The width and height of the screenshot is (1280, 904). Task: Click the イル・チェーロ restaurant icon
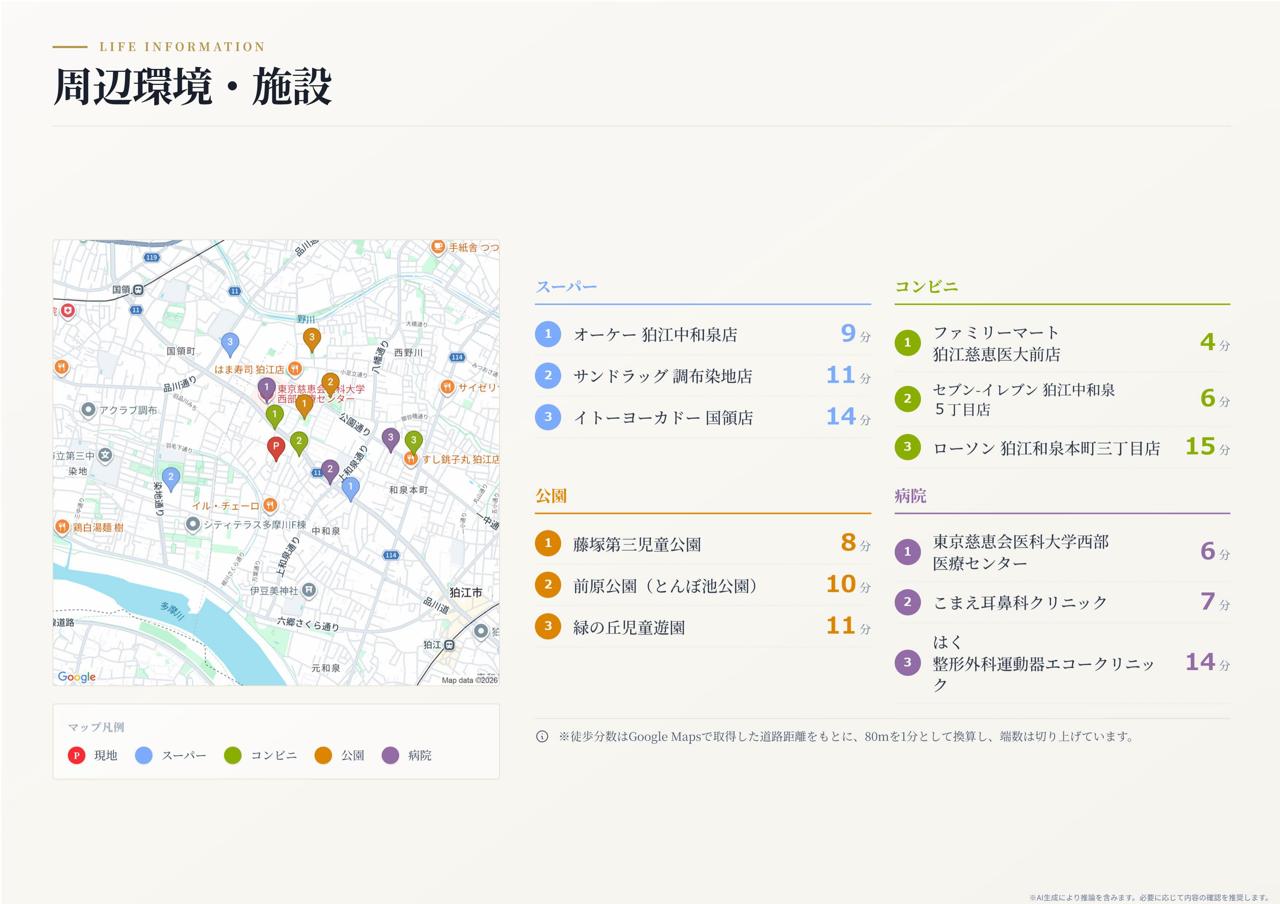click(x=270, y=506)
